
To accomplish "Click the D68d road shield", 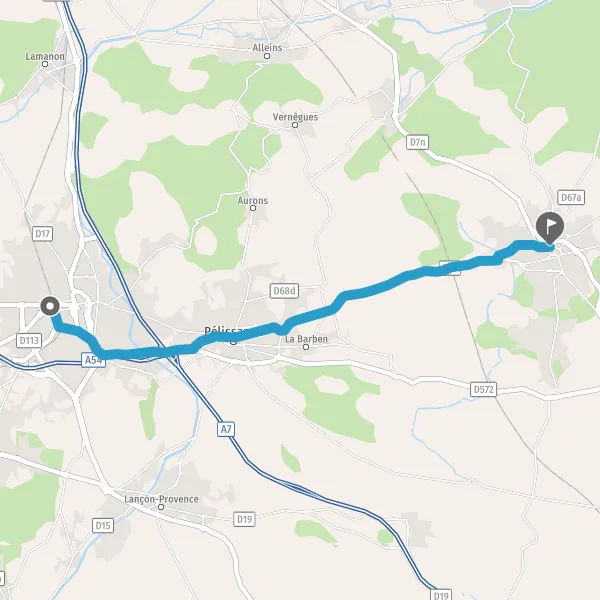I will pos(284,291).
